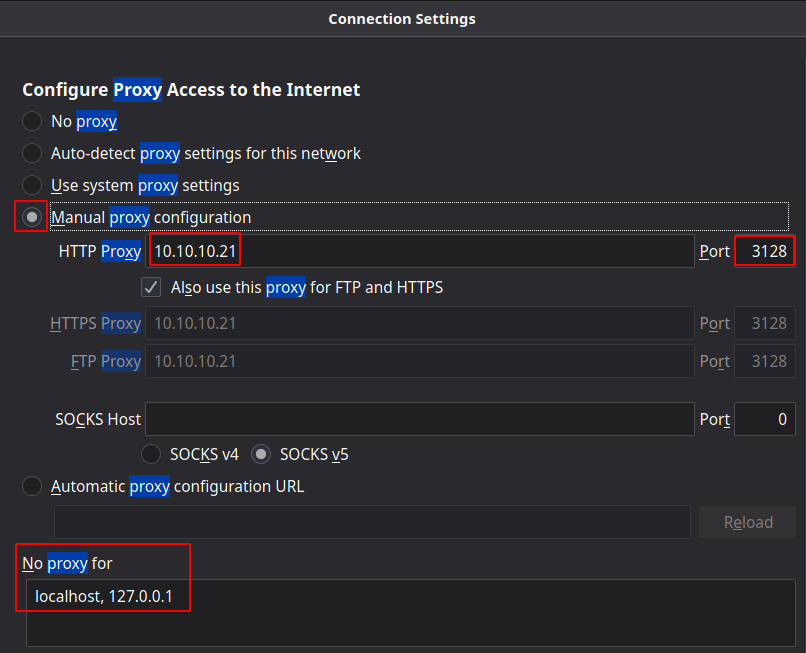Screen dimensions: 806x653
Task: Select the SOCKS v4 radio button
Action: [151, 454]
